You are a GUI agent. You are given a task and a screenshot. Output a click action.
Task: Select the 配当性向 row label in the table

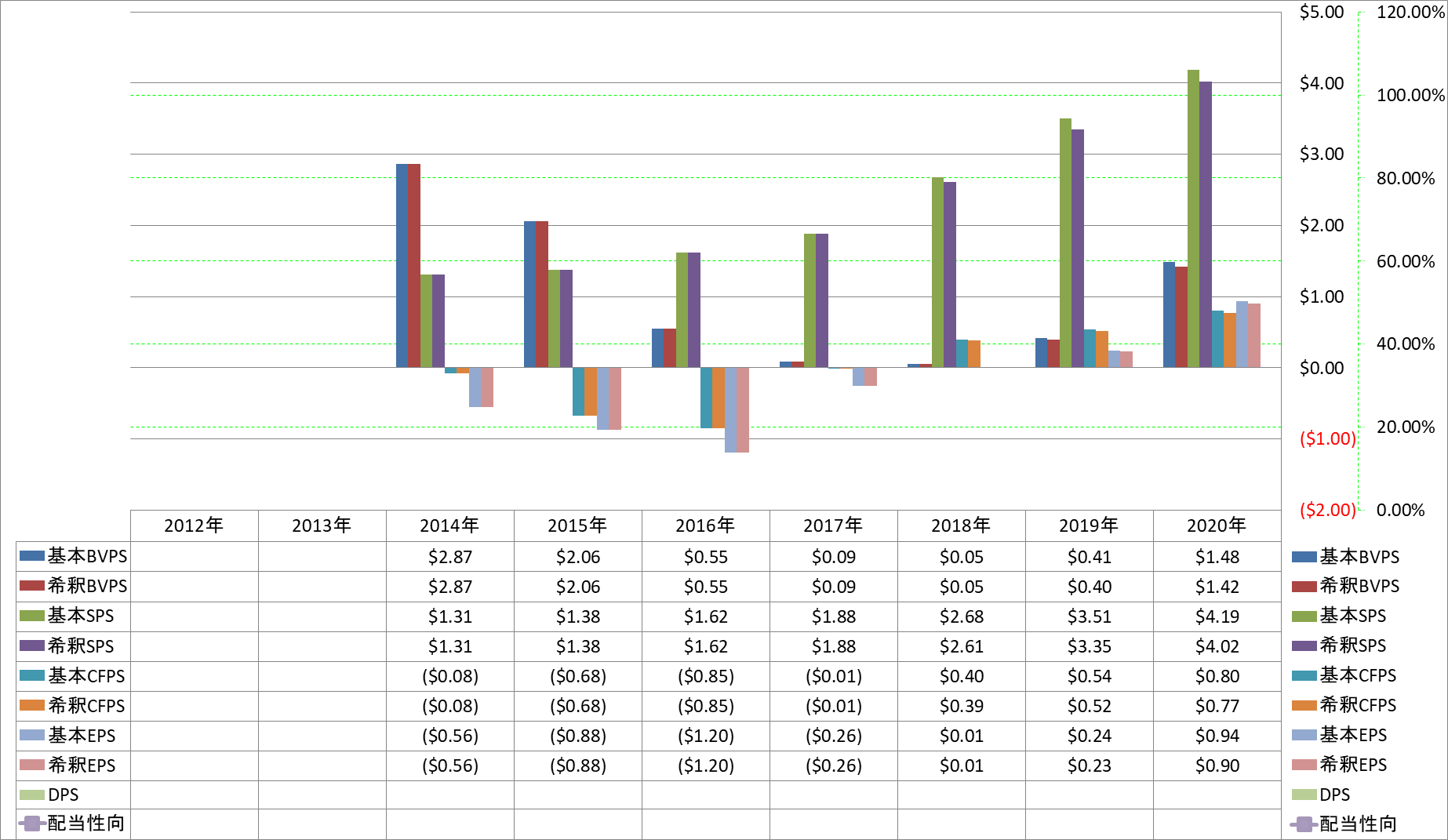(86, 824)
